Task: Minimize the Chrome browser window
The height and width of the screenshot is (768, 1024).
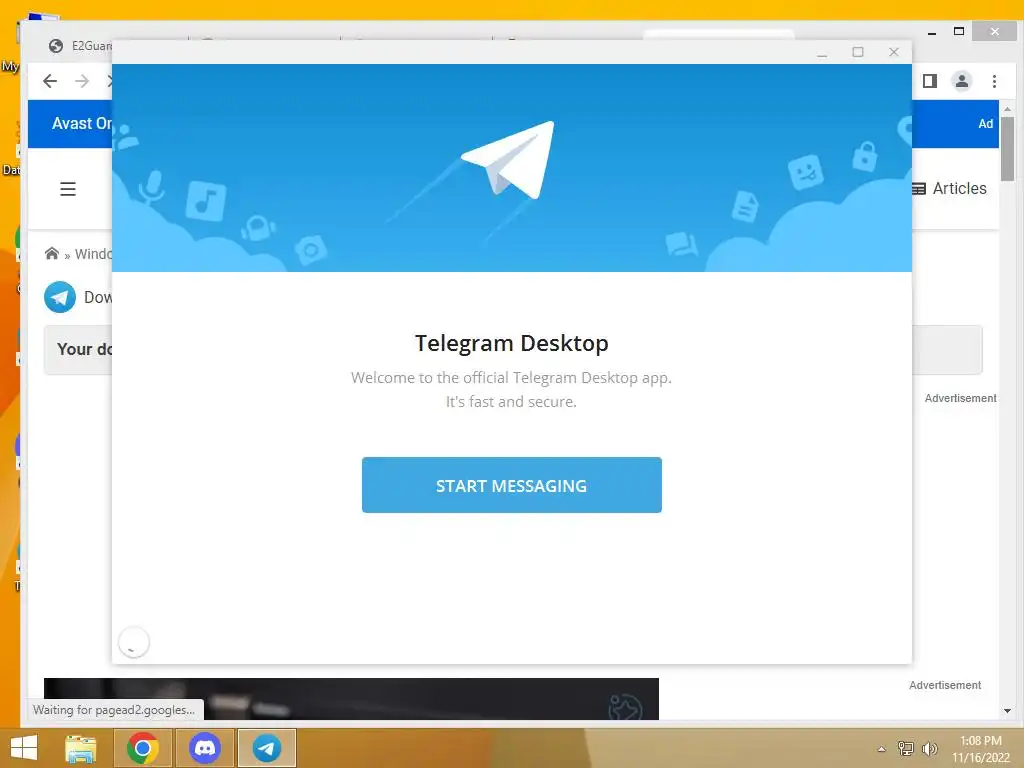Action: [932, 32]
